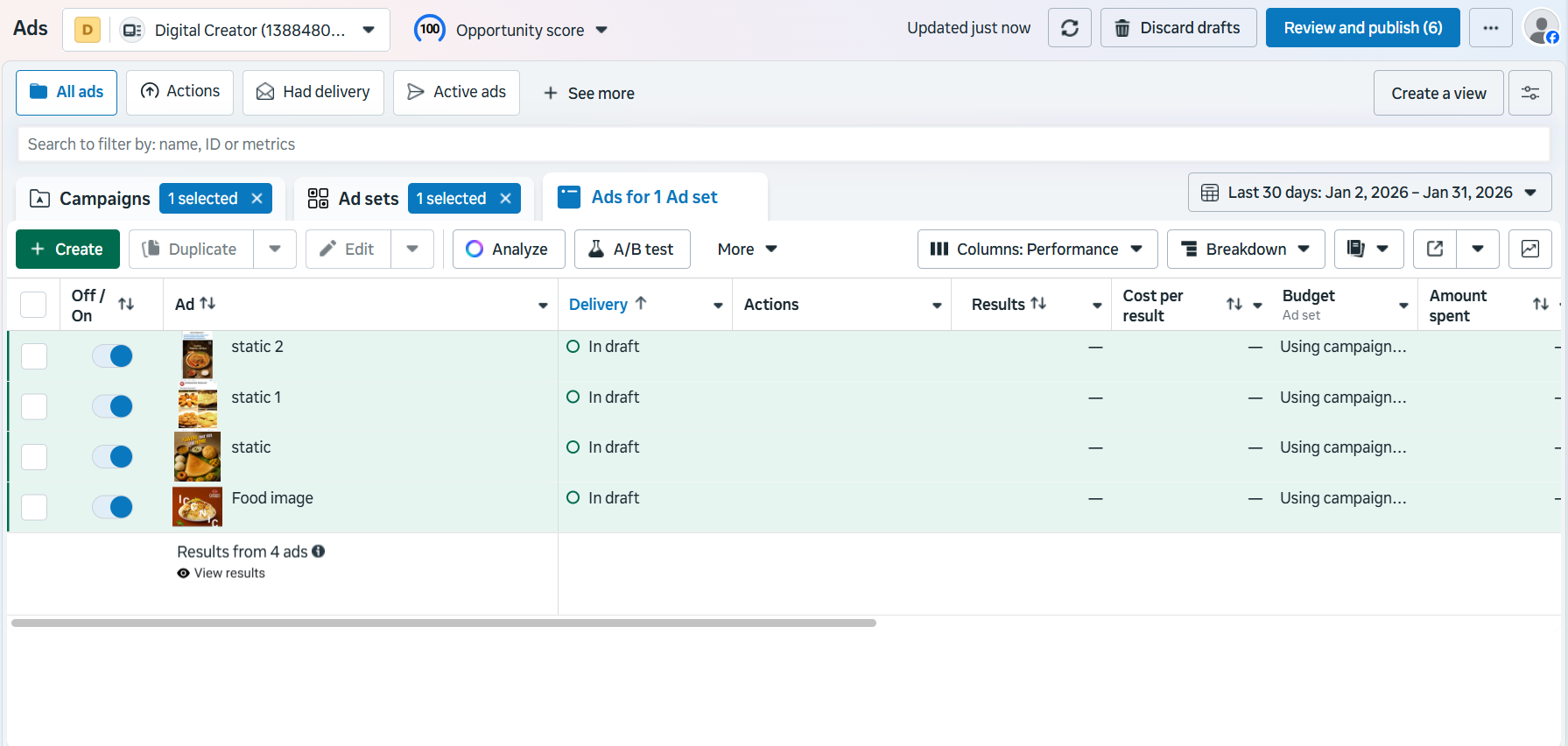
Task: Clear the Ad sets 1 selected filter
Action: [505, 199]
